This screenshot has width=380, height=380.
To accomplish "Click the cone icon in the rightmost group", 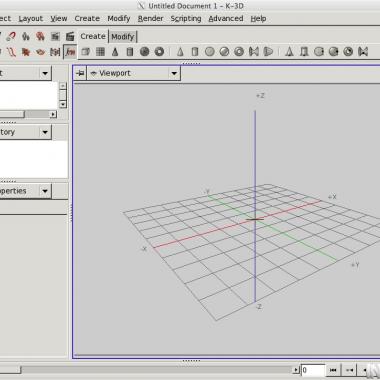I will pyautogui.click(x=289, y=52).
